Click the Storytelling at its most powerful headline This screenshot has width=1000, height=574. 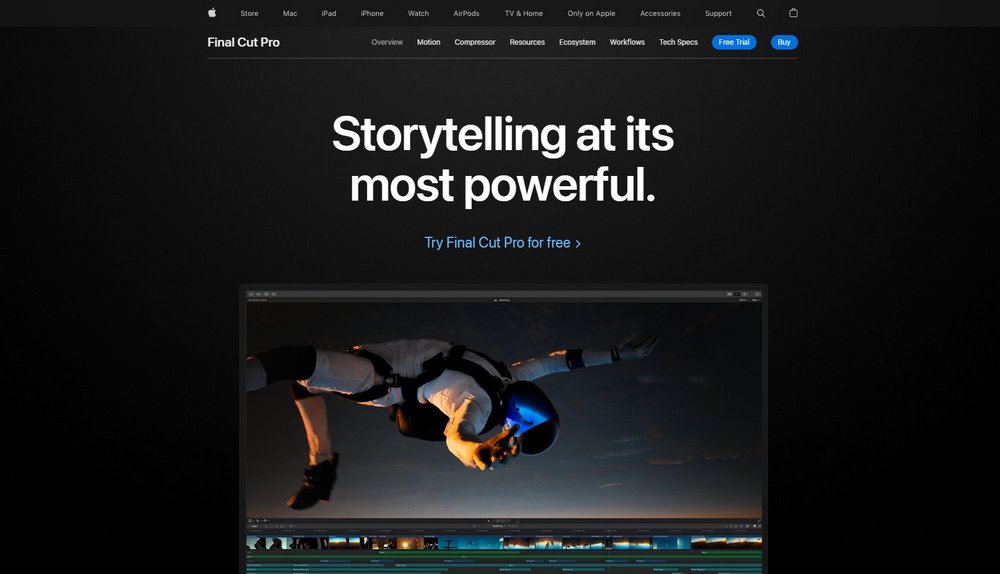pos(503,159)
